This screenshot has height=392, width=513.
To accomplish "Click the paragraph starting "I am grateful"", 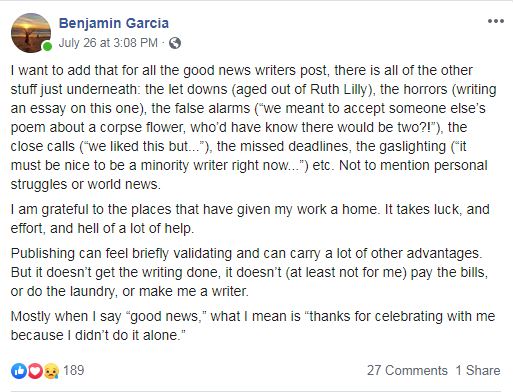I will [250, 219].
